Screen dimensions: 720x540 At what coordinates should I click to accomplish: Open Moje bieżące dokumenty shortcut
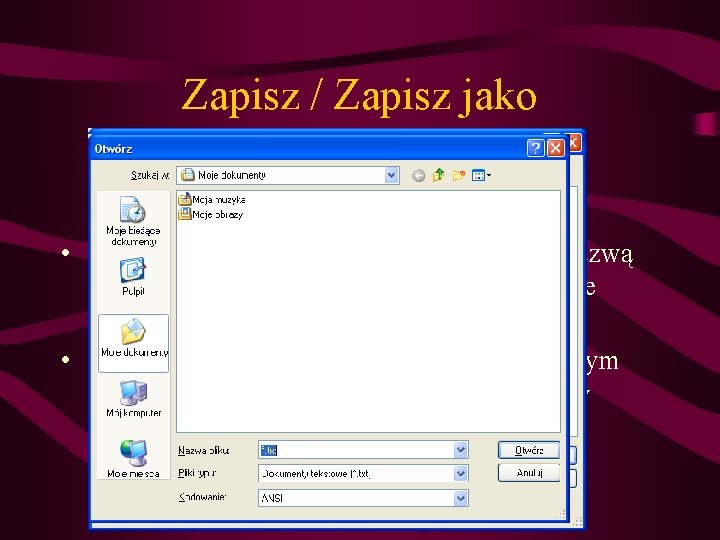click(133, 221)
